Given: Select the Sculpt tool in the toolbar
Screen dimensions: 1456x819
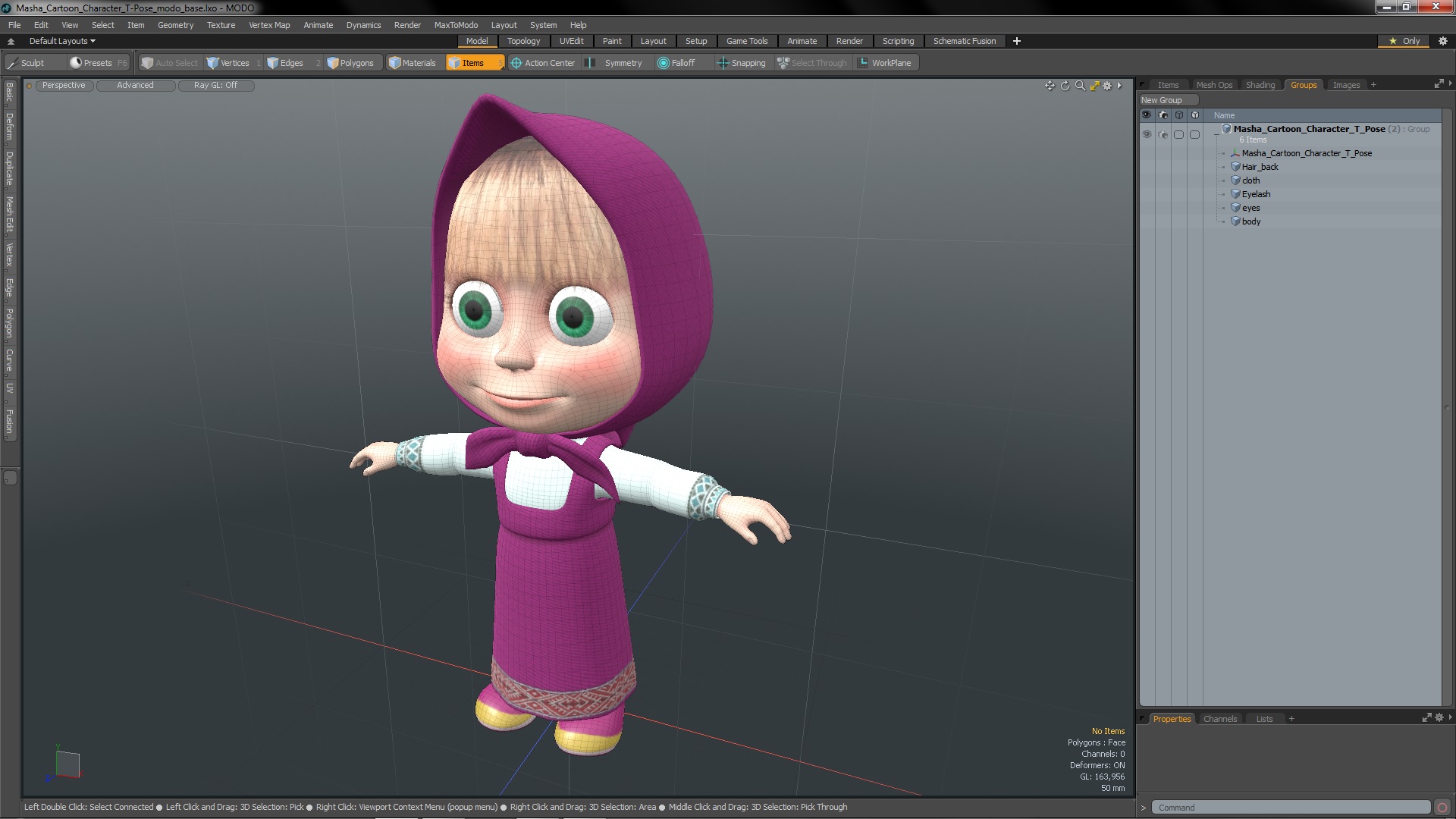Looking at the screenshot, I should [x=26, y=63].
